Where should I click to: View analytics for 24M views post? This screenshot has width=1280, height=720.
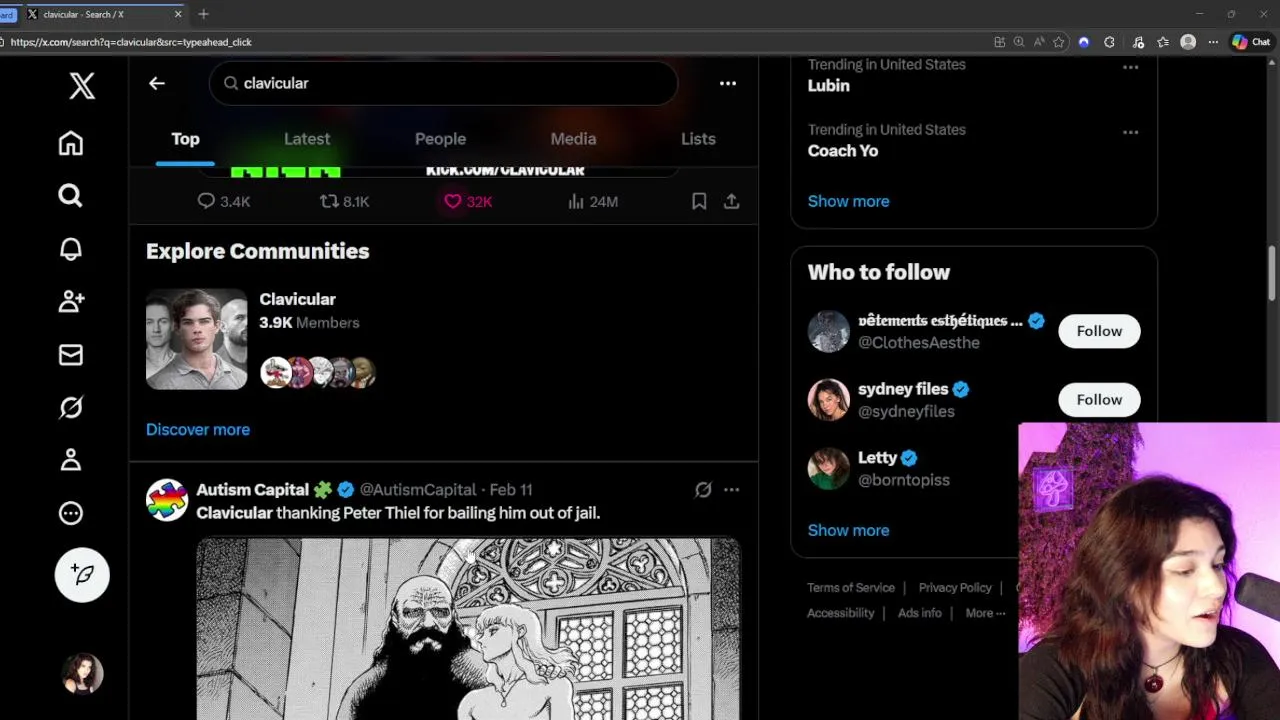coord(593,201)
